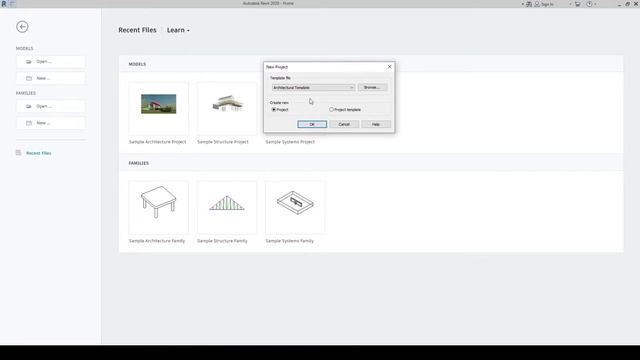Screen dimensions: 640x360
Task: Click the Revit R logo icon
Action: tap(4, 4)
